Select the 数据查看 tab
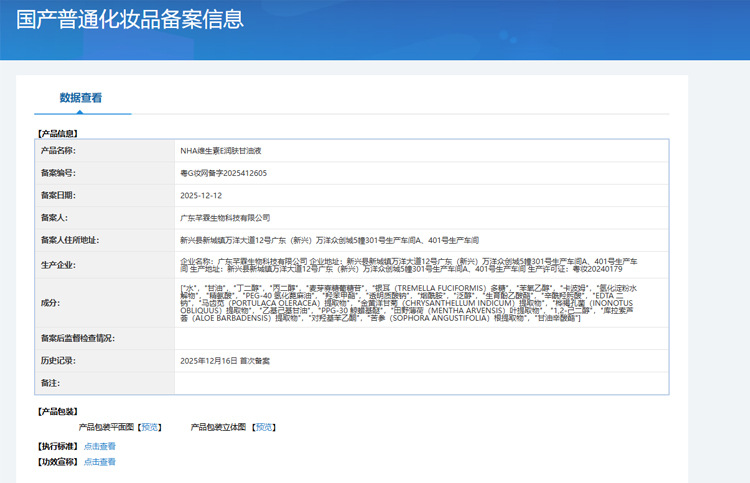Viewport: 750px width, 483px height. click(x=81, y=98)
